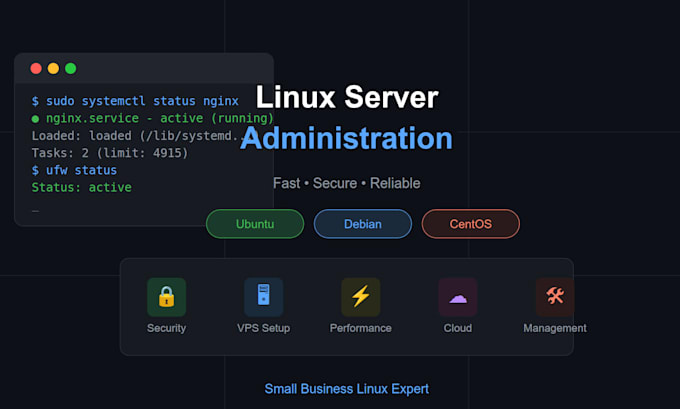Select the CentOS pill button
The width and height of the screenshot is (680, 409).
point(471,224)
